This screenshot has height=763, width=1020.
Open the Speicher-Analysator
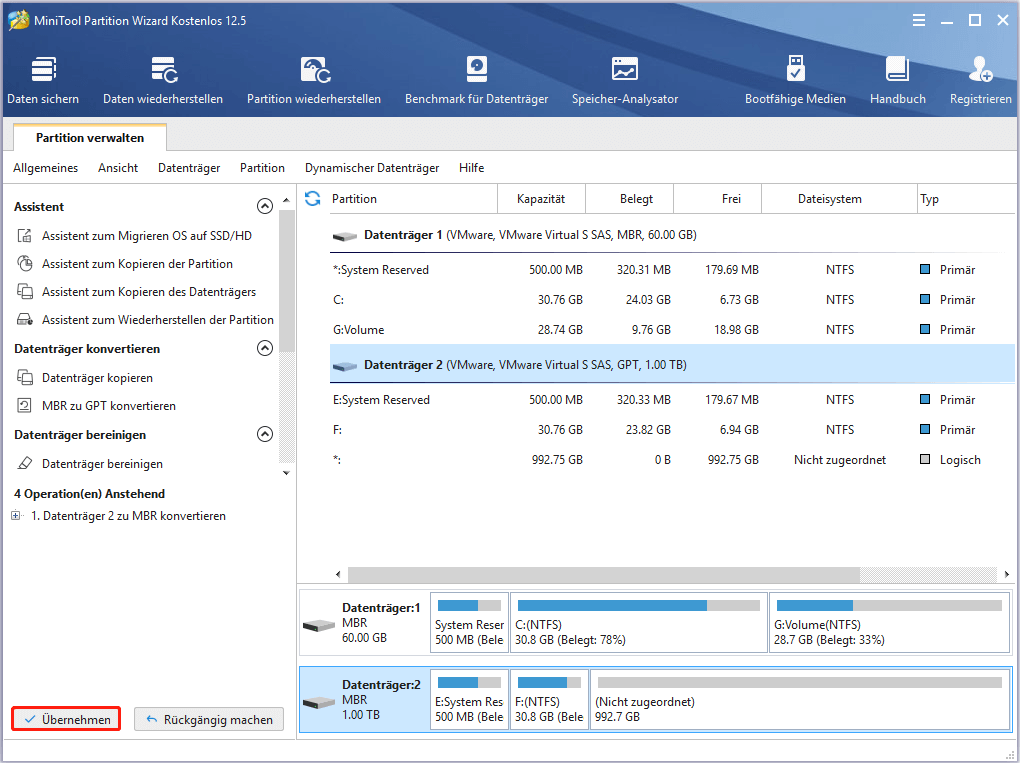tap(624, 81)
